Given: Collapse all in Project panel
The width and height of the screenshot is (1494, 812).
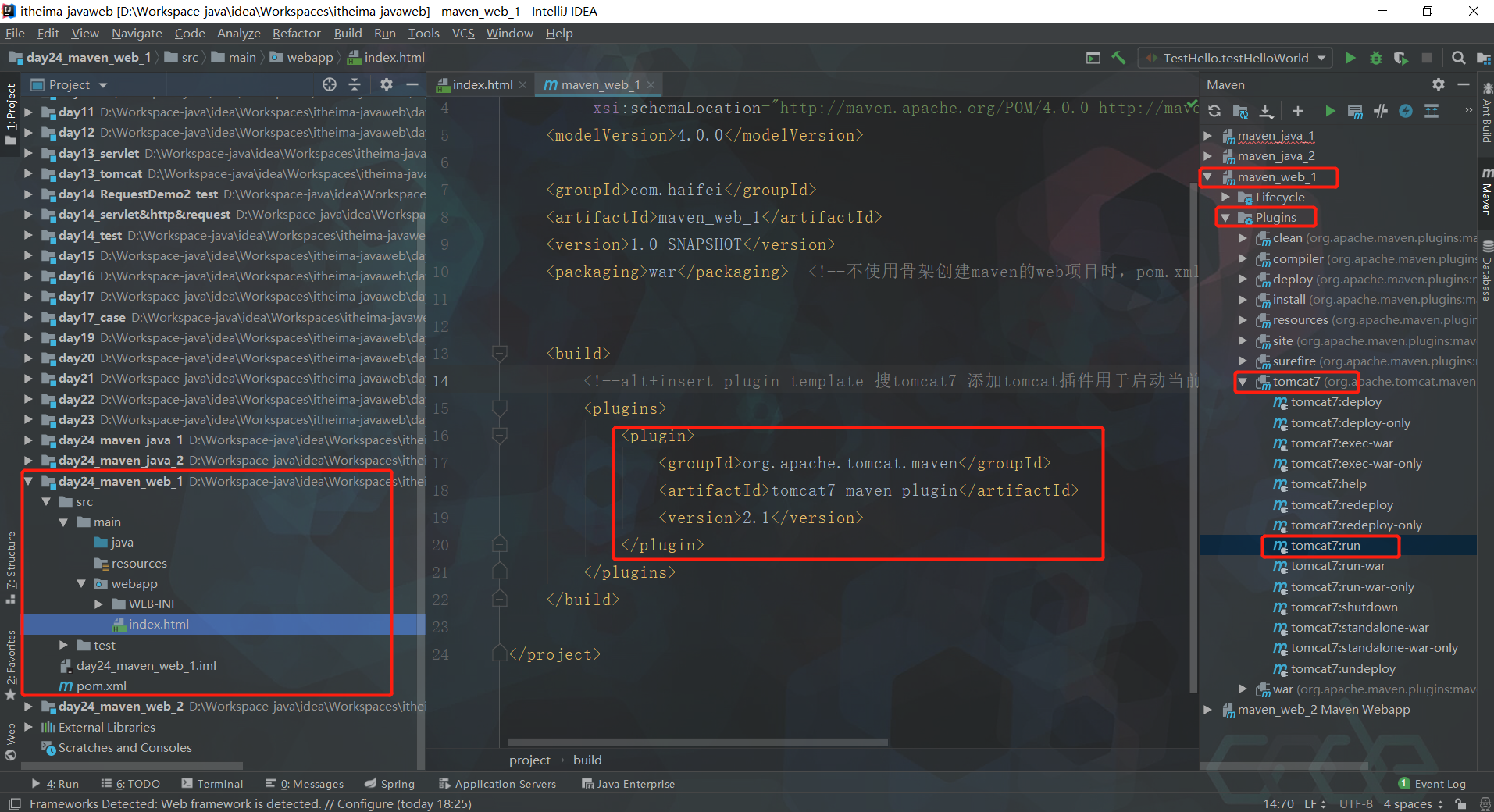Looking at the screenshot, I should tap(355, 84).
